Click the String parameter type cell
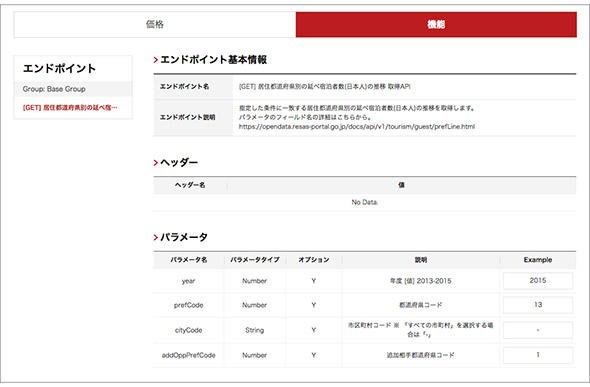The image size is (590, 387). coord(255,330)
